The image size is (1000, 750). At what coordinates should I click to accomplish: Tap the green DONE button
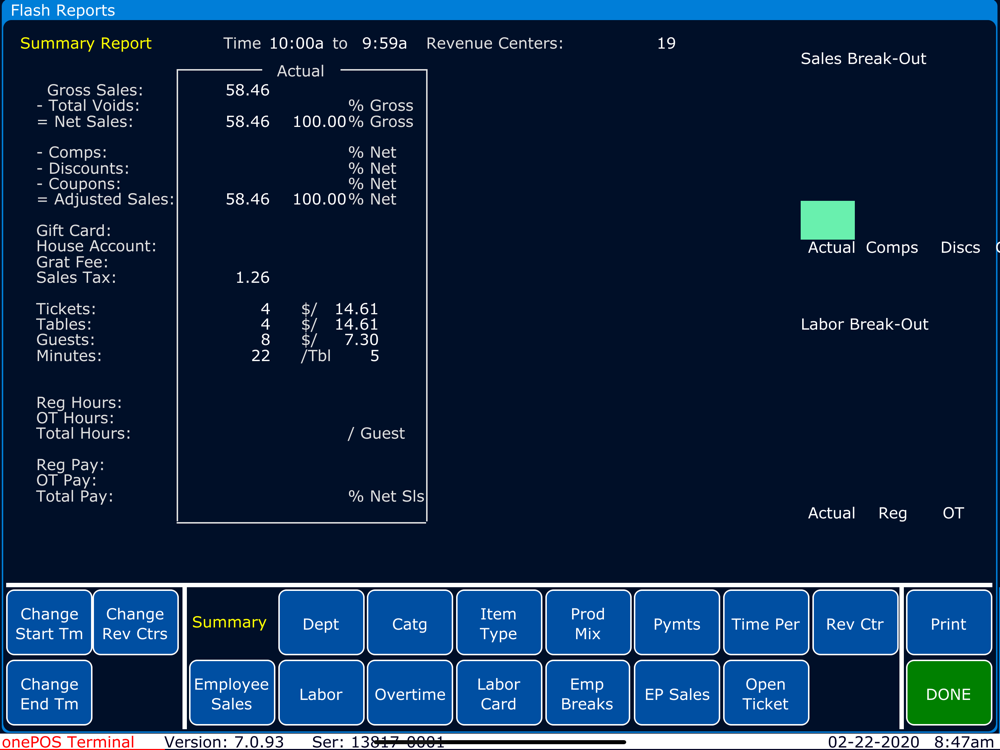948,693
